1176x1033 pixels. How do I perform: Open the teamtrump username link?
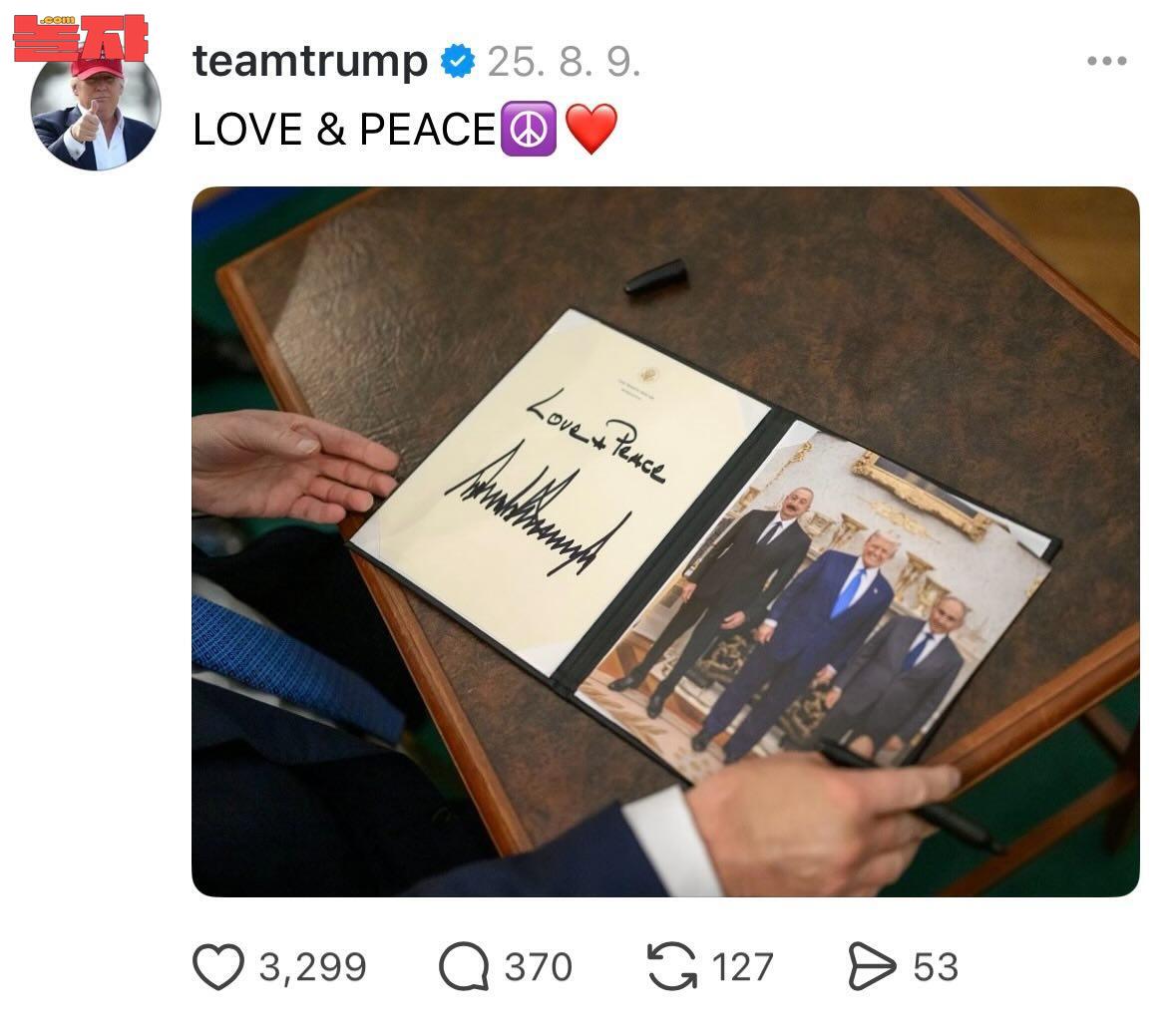click(310, 62)
